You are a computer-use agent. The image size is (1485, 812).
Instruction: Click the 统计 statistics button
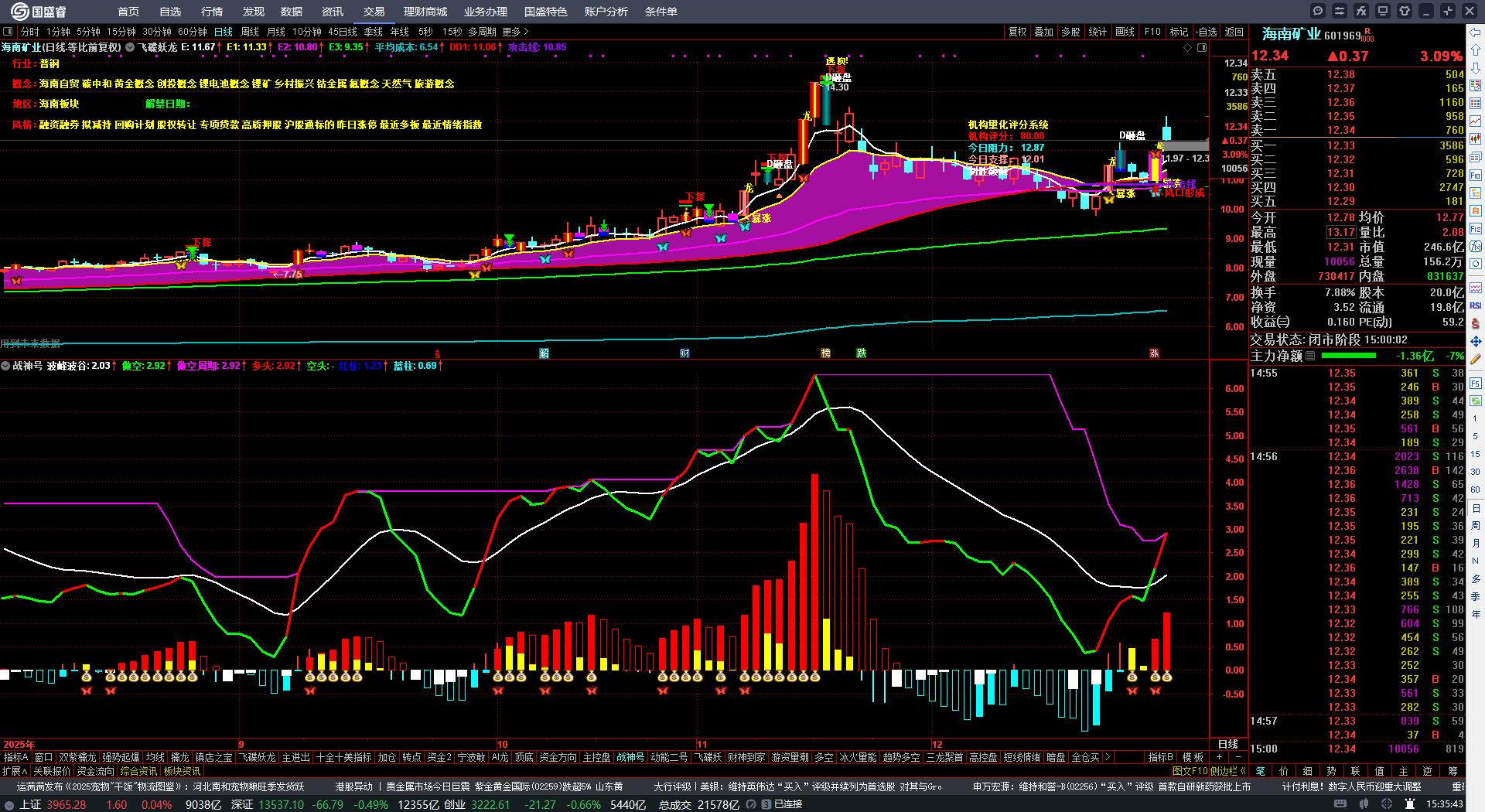(1098, 32)
